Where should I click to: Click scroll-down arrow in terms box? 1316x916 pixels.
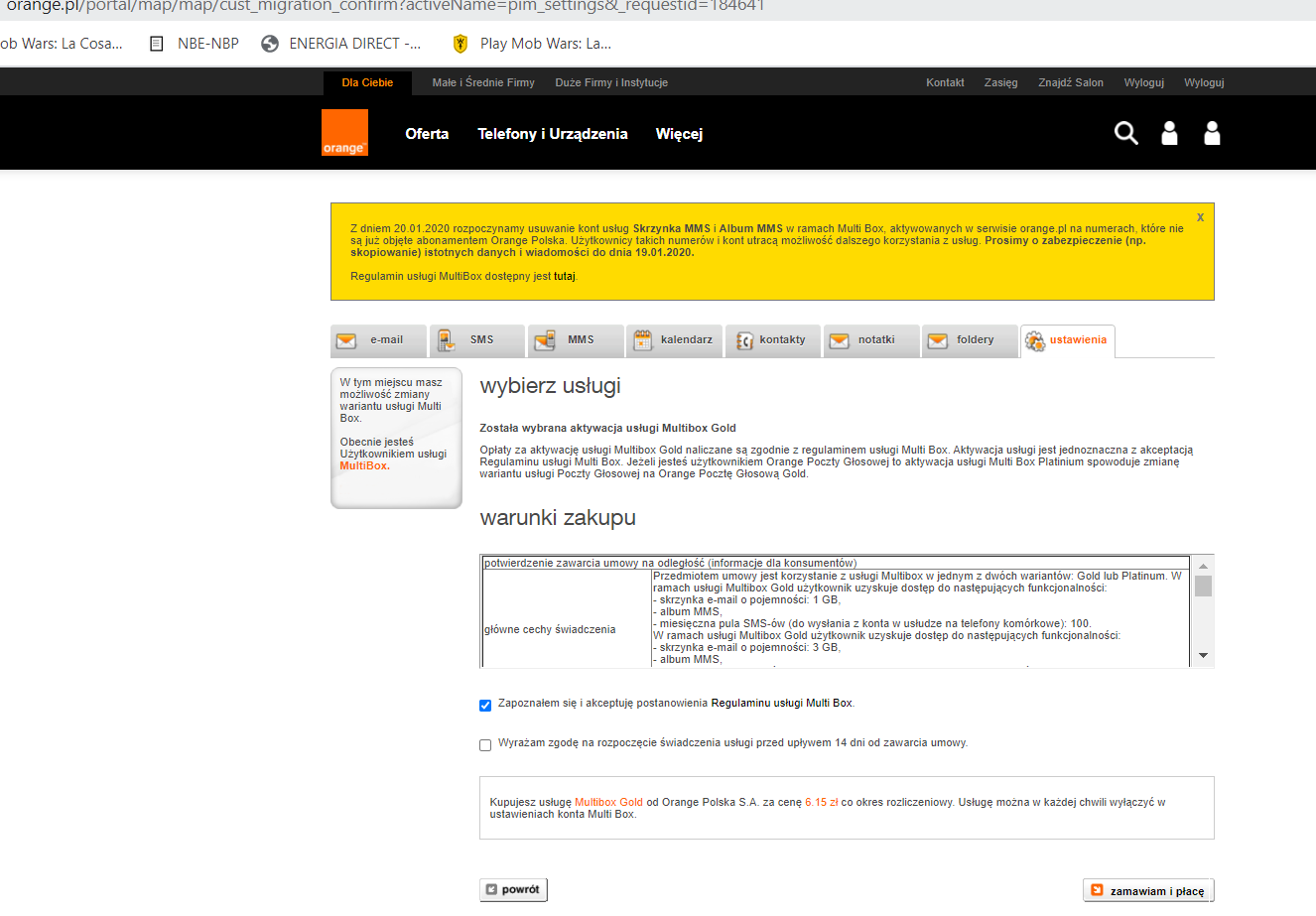(1203, 656)
